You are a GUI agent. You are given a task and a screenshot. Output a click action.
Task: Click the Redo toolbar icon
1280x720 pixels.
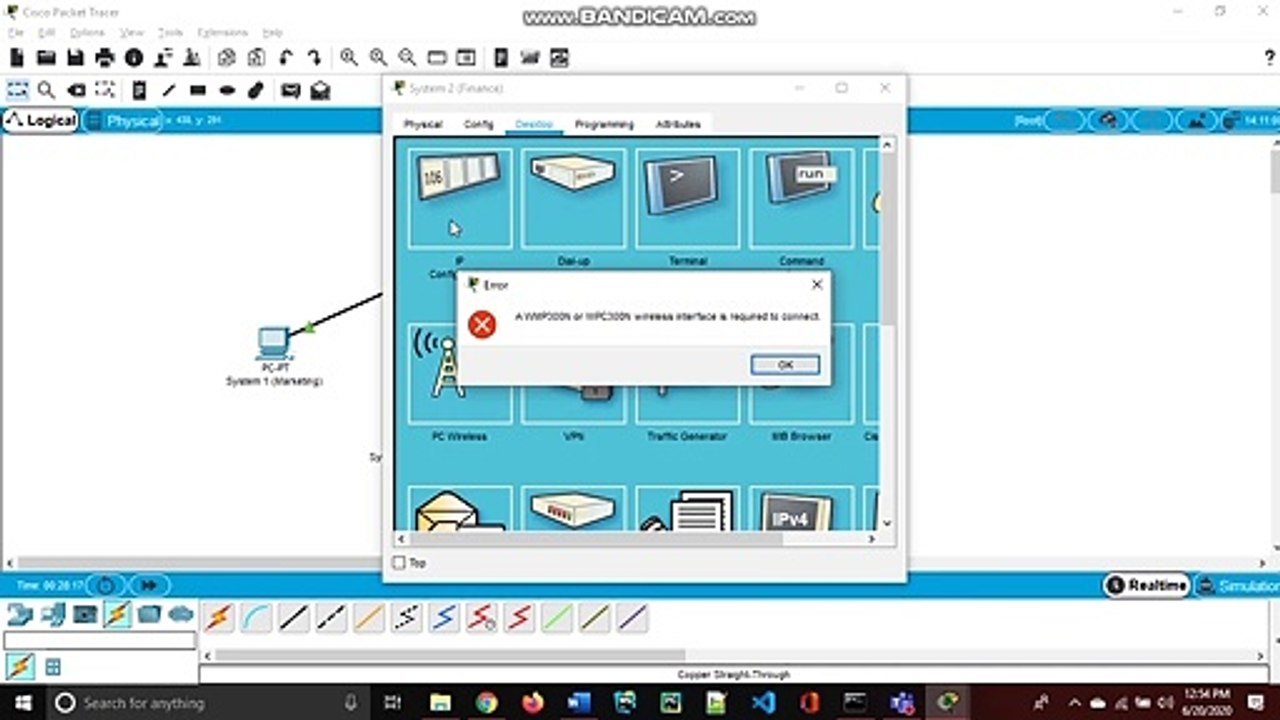pos(314,58)
